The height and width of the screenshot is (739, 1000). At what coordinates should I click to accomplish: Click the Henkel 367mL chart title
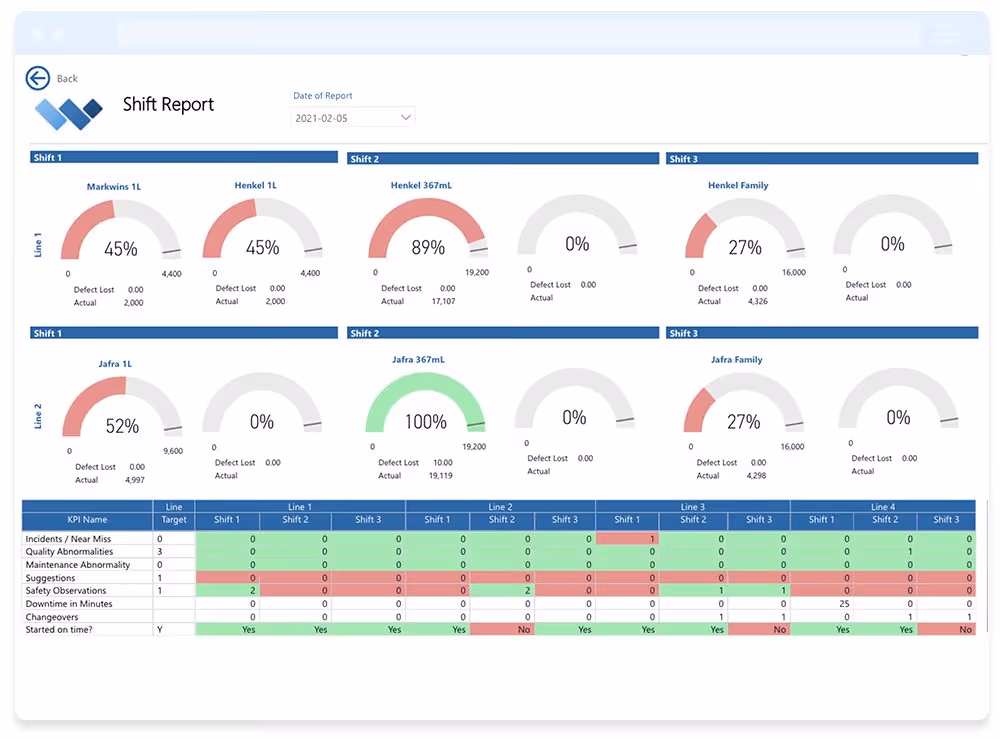(421, 186)
